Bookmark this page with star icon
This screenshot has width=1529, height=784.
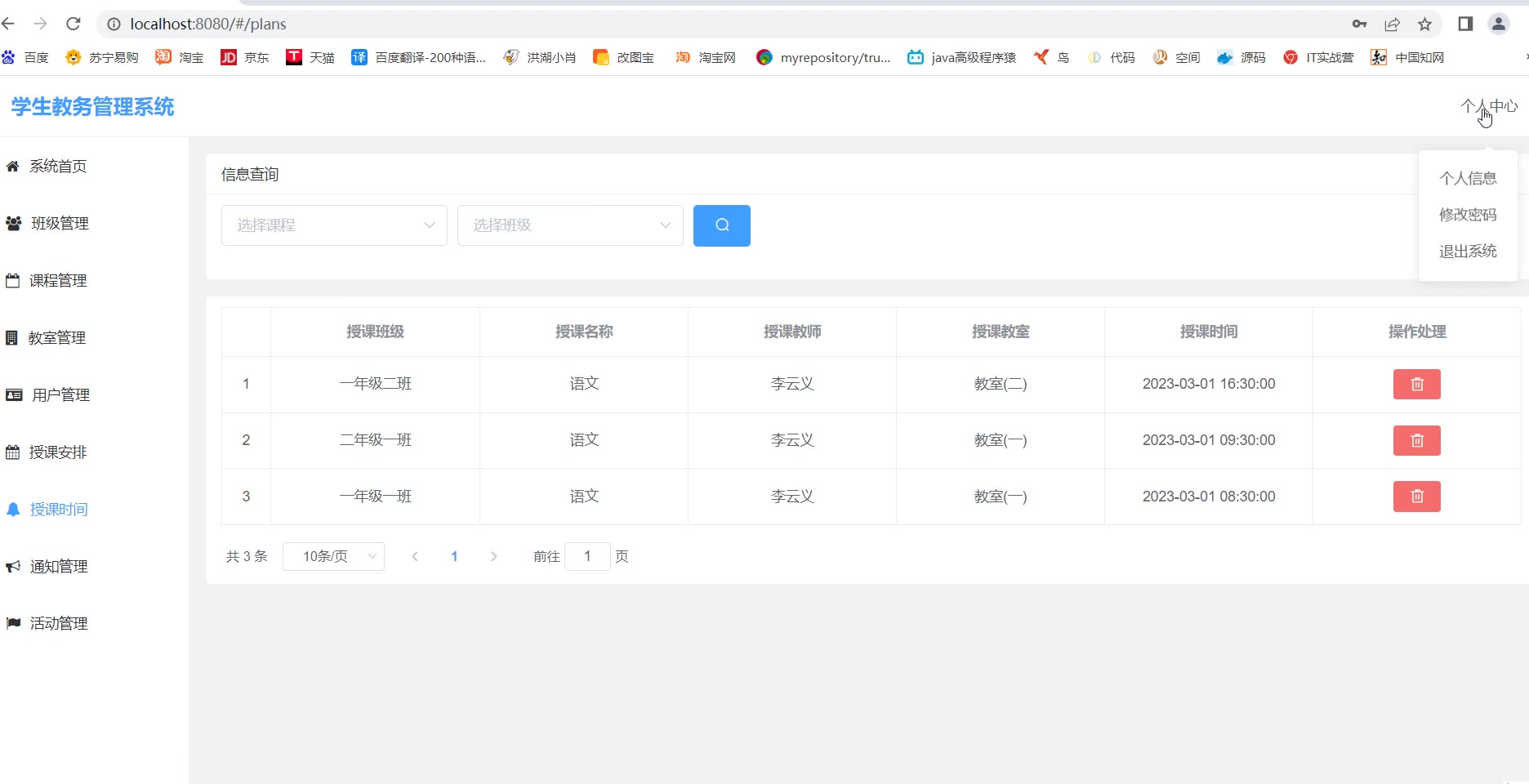(1424, 24)
